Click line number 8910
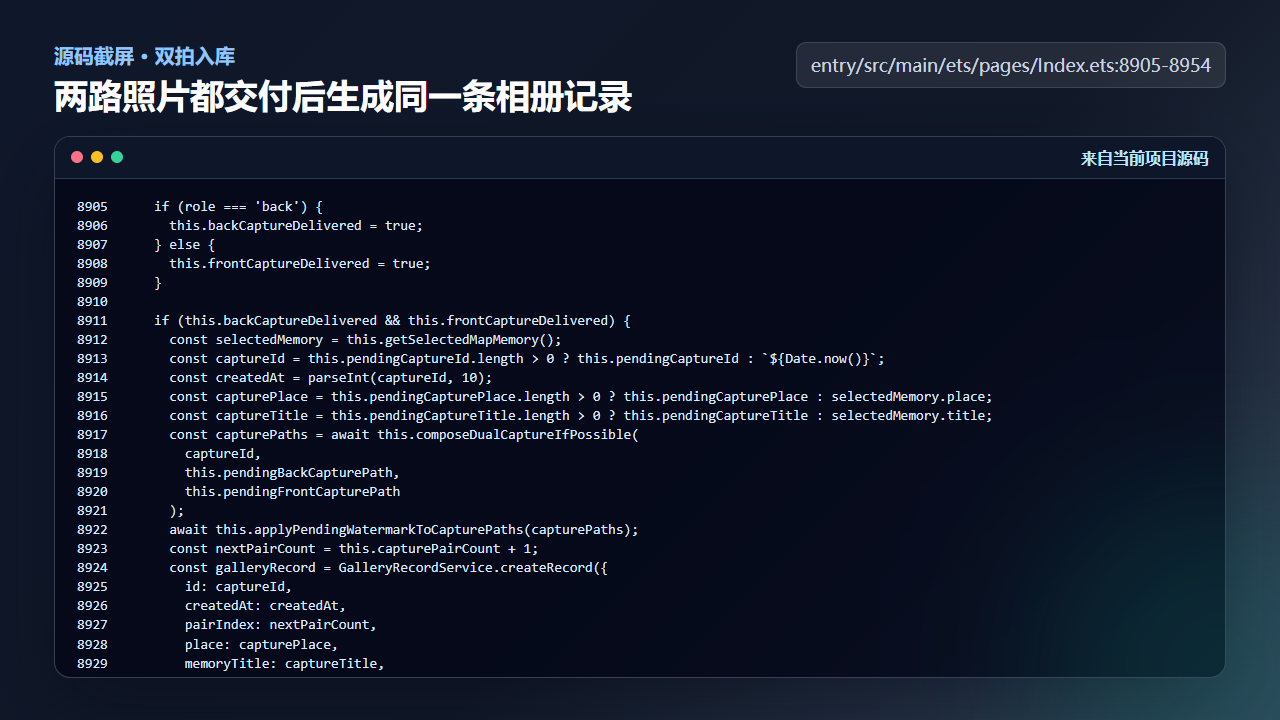Viewport: 1280px width, 720px height. point(92,301)
